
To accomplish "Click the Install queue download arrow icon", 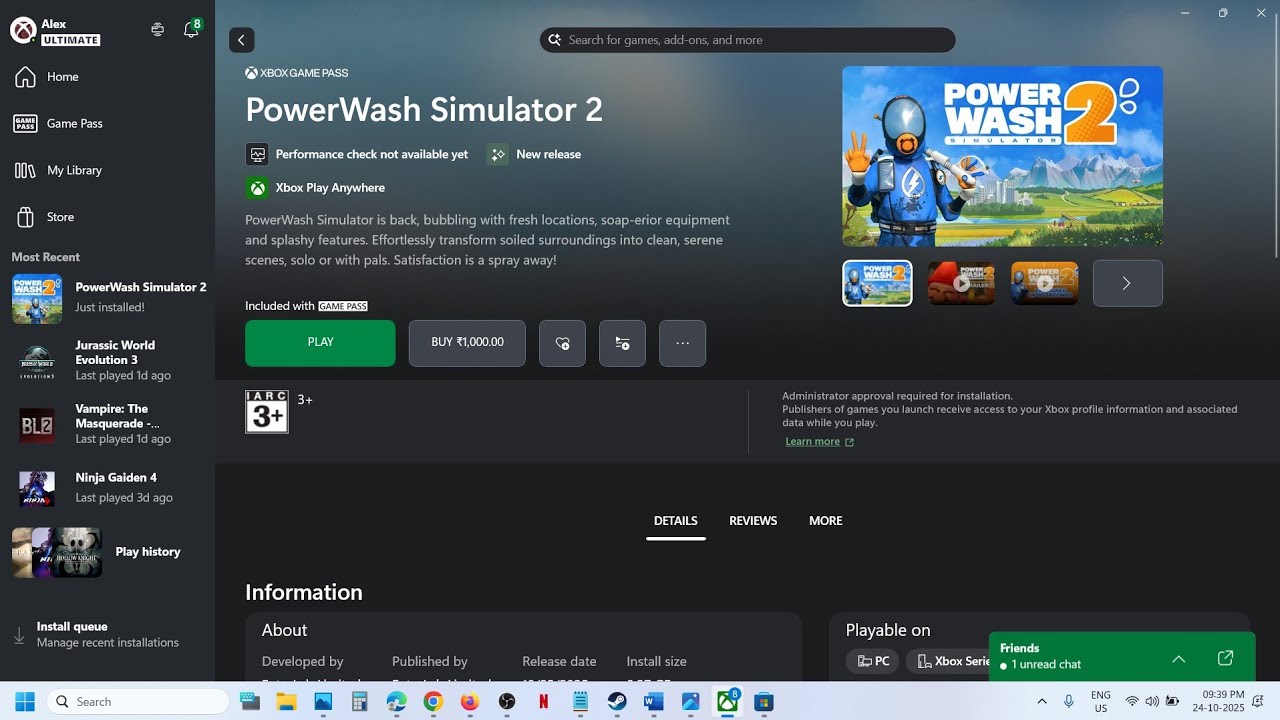I will [19, 635].
